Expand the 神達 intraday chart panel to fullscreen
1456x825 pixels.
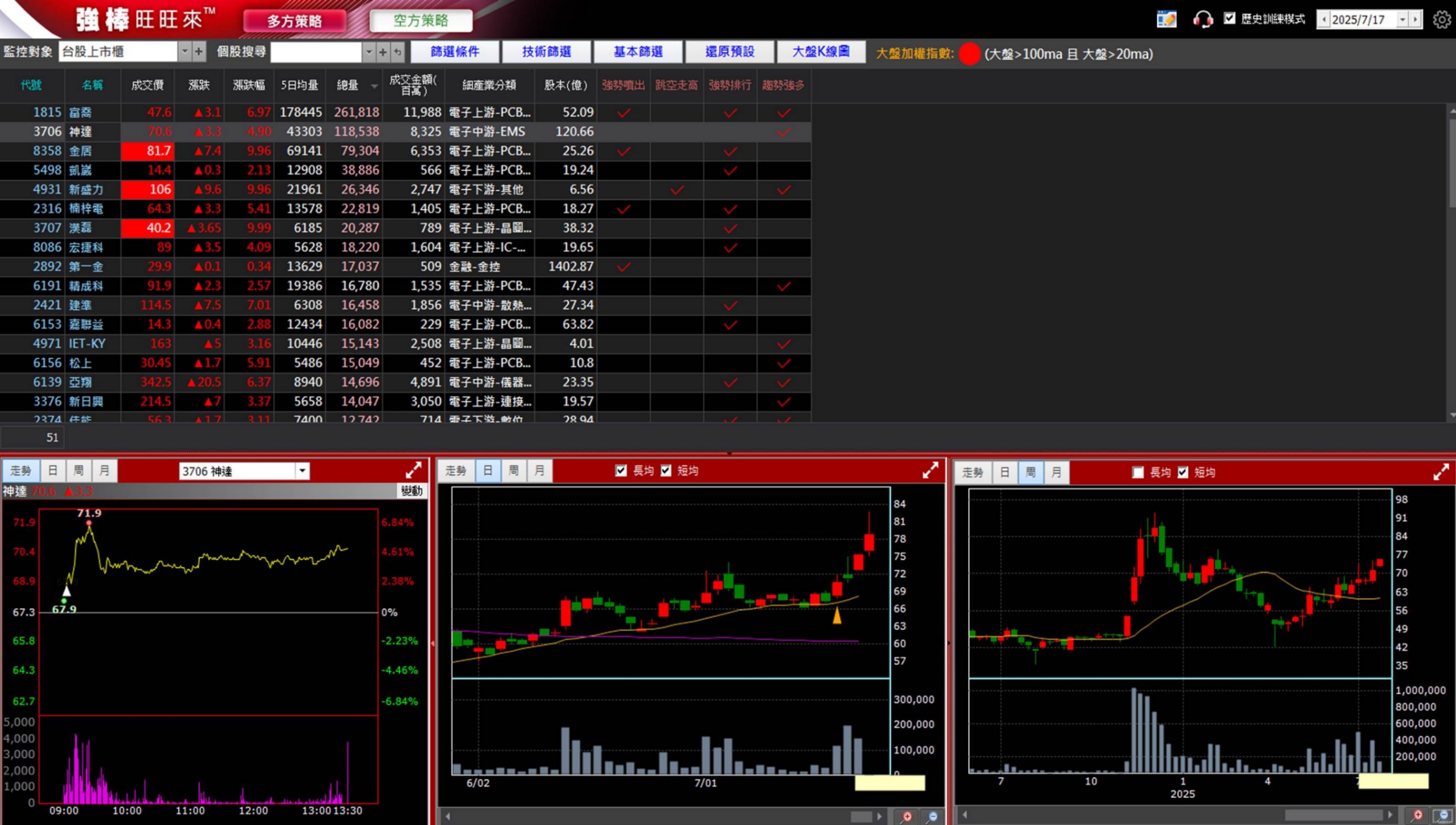(x=413, y=470)
